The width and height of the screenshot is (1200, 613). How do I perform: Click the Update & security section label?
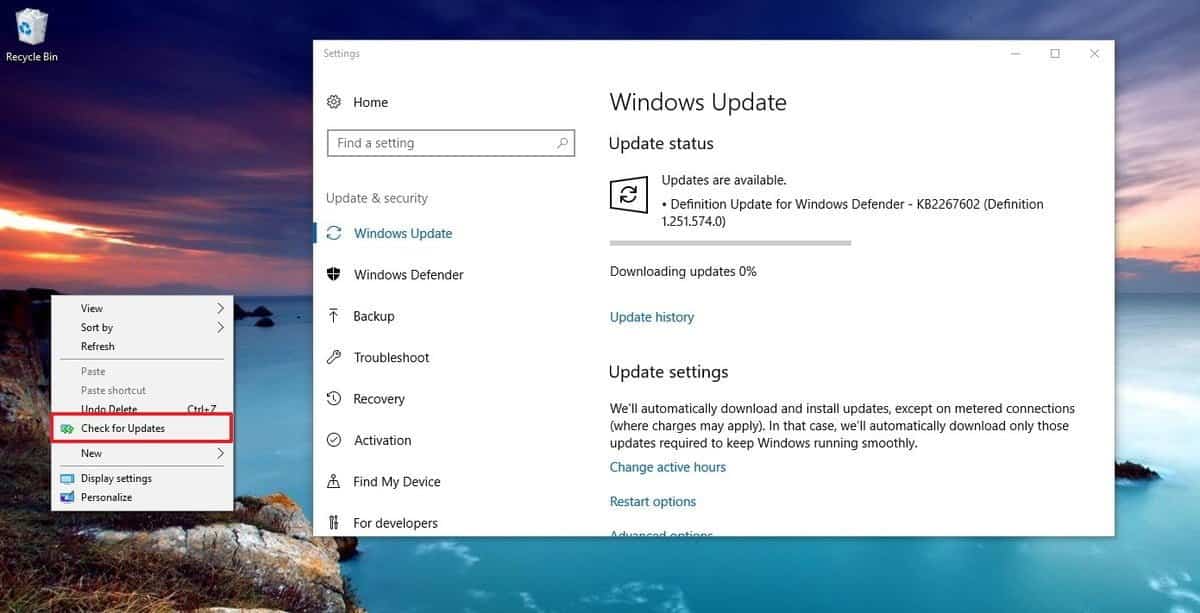coord(377,198)
